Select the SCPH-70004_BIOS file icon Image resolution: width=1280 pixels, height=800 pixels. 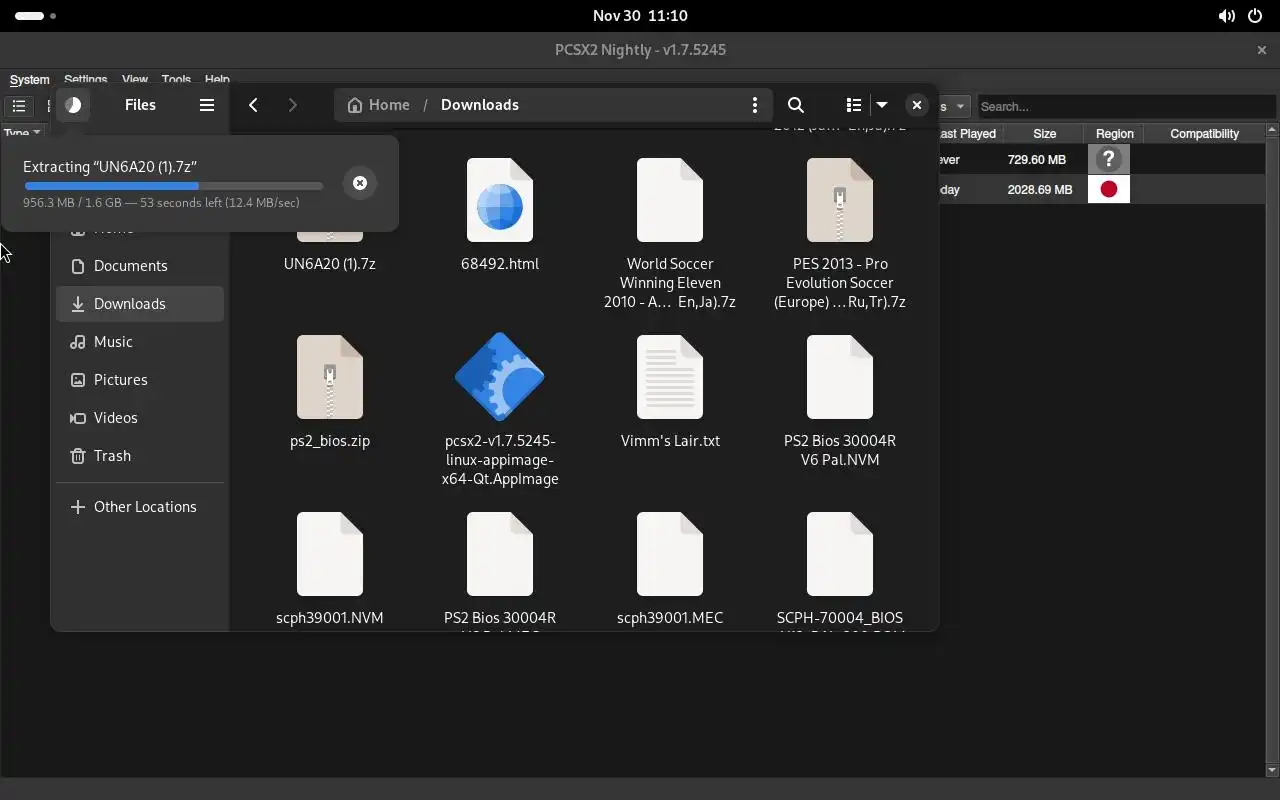click(840, 554)
